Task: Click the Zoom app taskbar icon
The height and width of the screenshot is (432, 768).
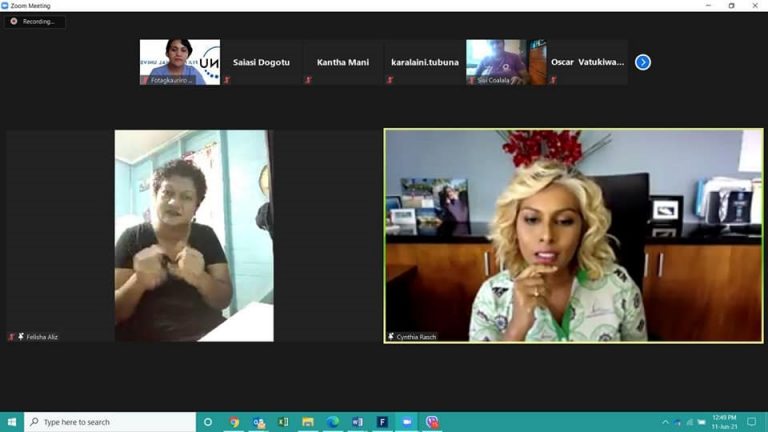Action: point(407,422)
